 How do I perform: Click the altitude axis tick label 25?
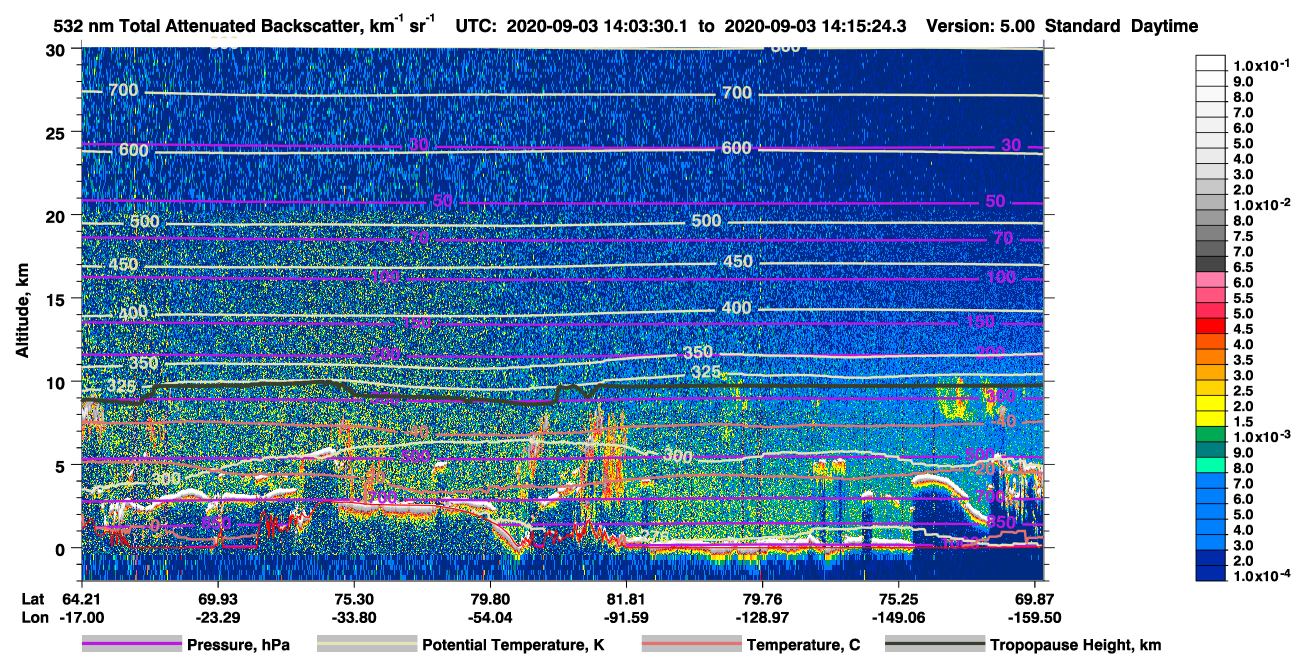[x=57, y=132]
